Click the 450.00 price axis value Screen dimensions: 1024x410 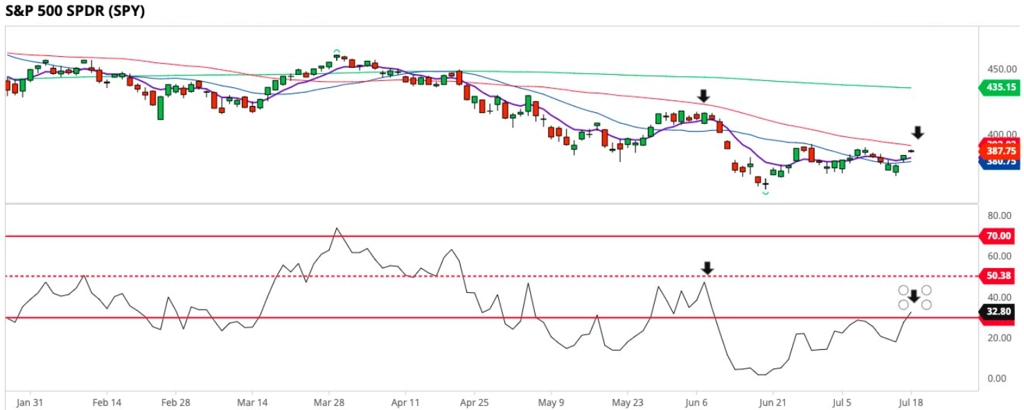coord(1000,69)
